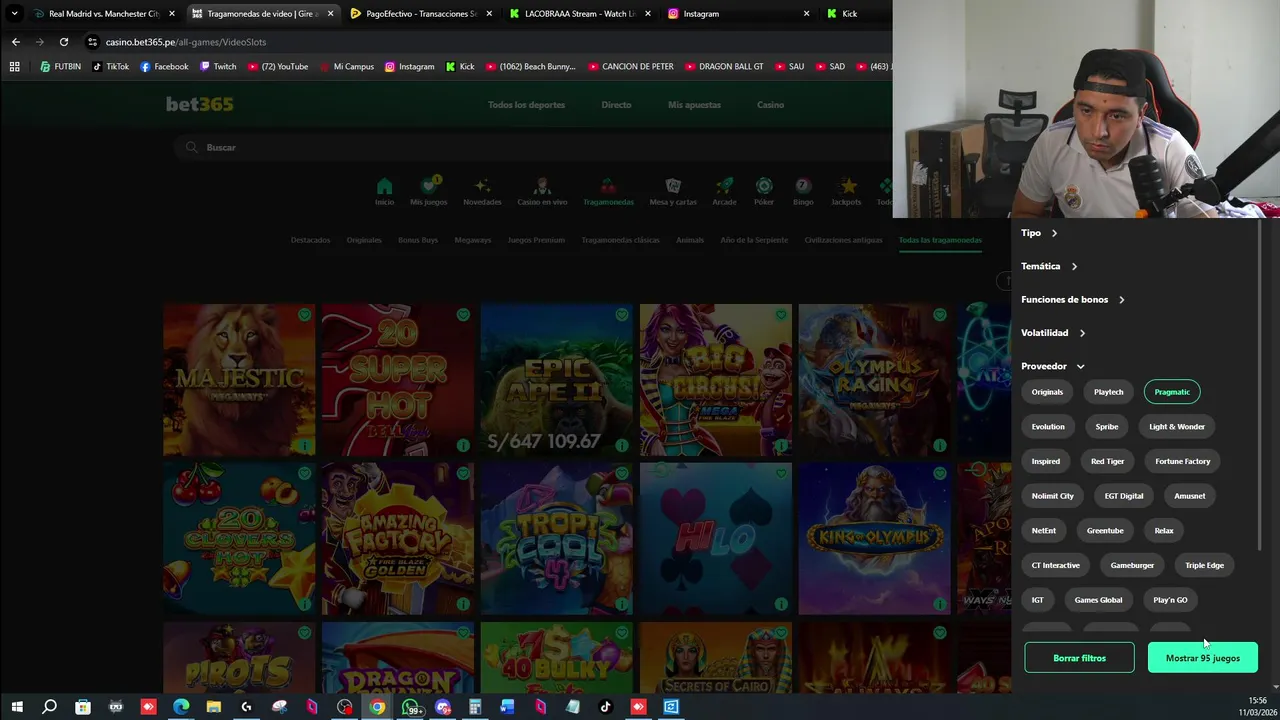Open the Arcade rocket icon
This screenshot has width=1280, height=720.
724,187
